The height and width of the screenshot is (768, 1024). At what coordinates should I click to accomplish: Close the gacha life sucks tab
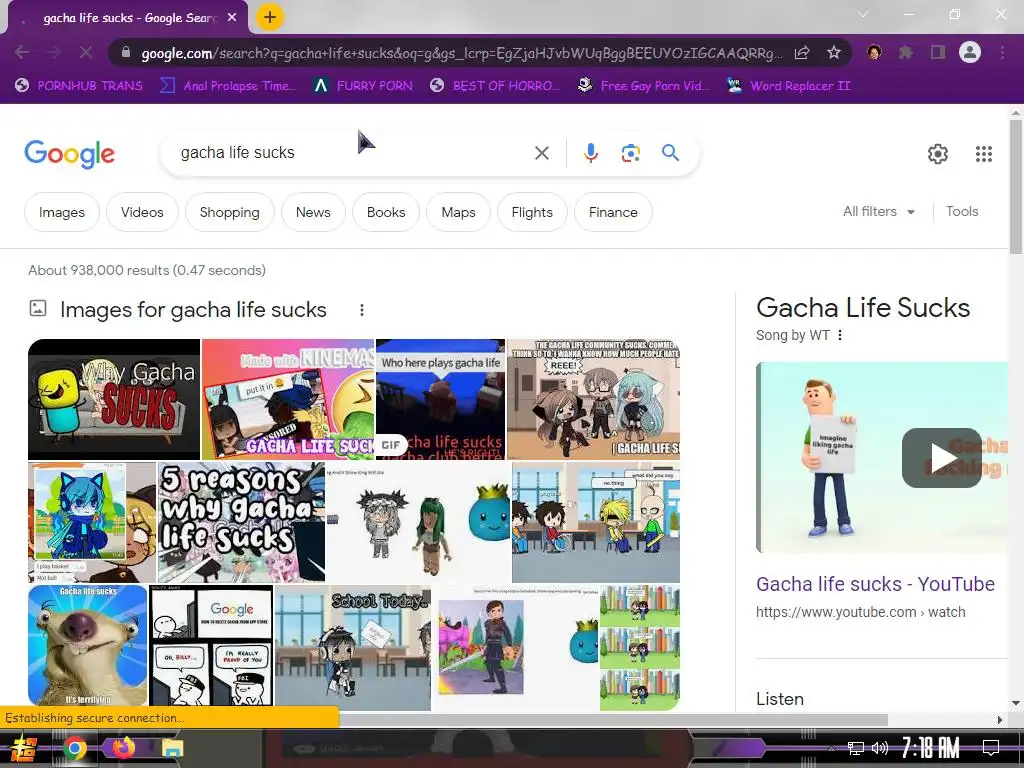click(x=232, y=18)
